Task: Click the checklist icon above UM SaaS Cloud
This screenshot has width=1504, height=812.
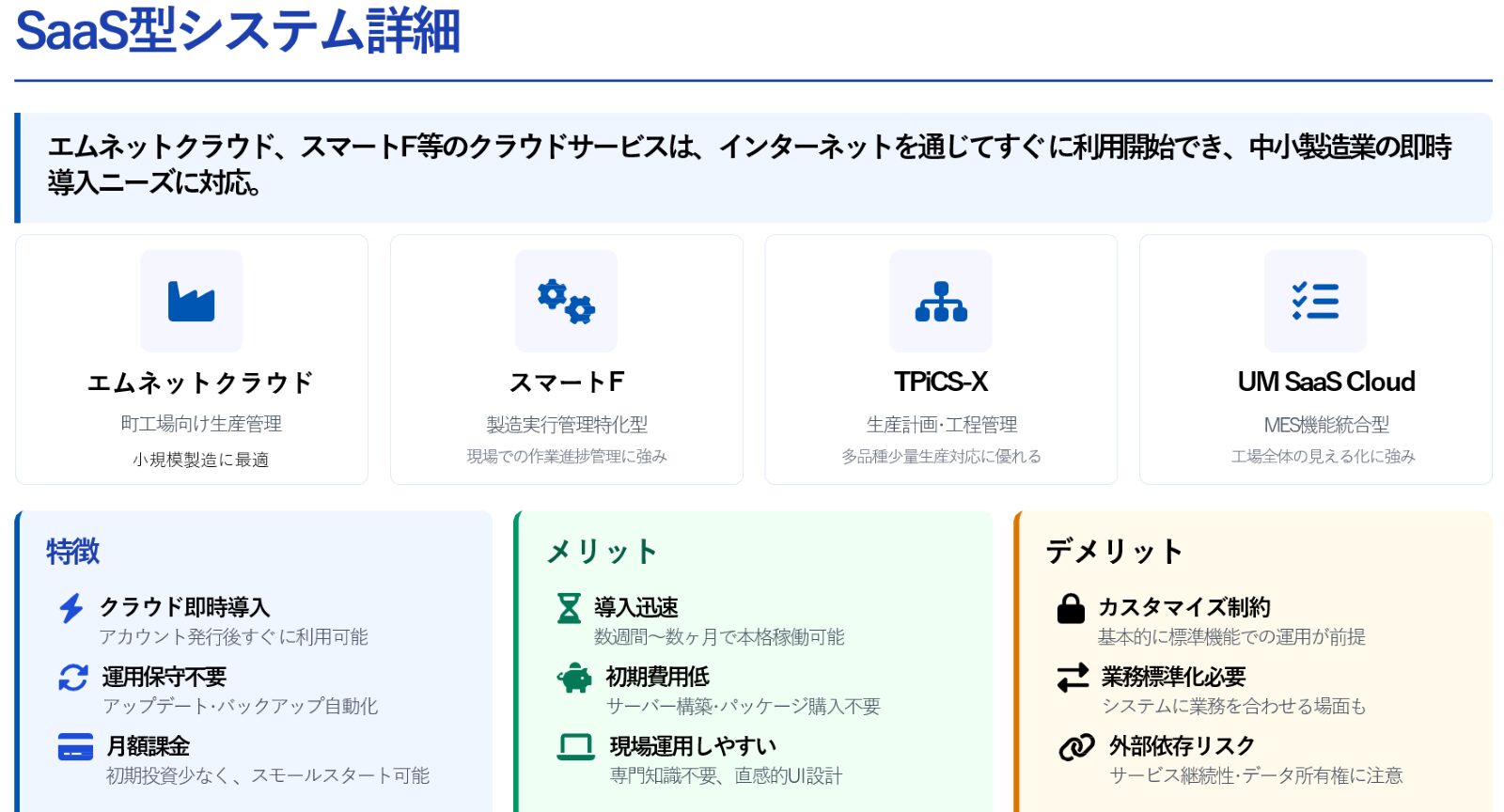Action: click(1315, 302)
